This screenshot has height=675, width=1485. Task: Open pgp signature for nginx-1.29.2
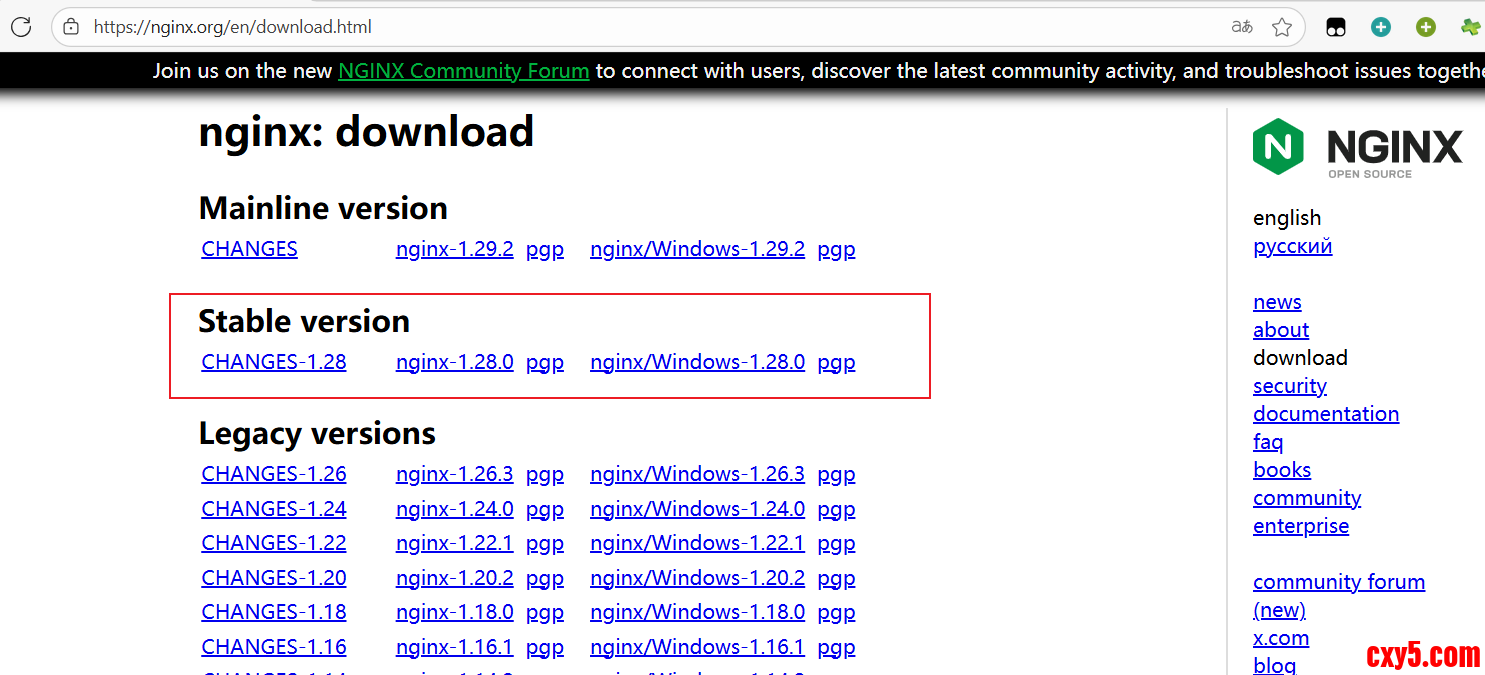pyautogui.click(x=545, y=250)
